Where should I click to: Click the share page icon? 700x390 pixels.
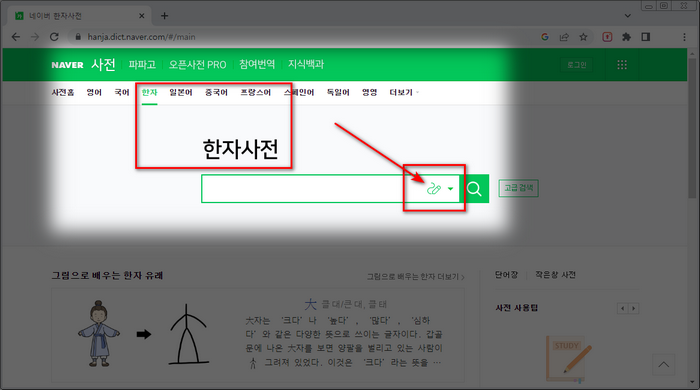coord(564,37)
